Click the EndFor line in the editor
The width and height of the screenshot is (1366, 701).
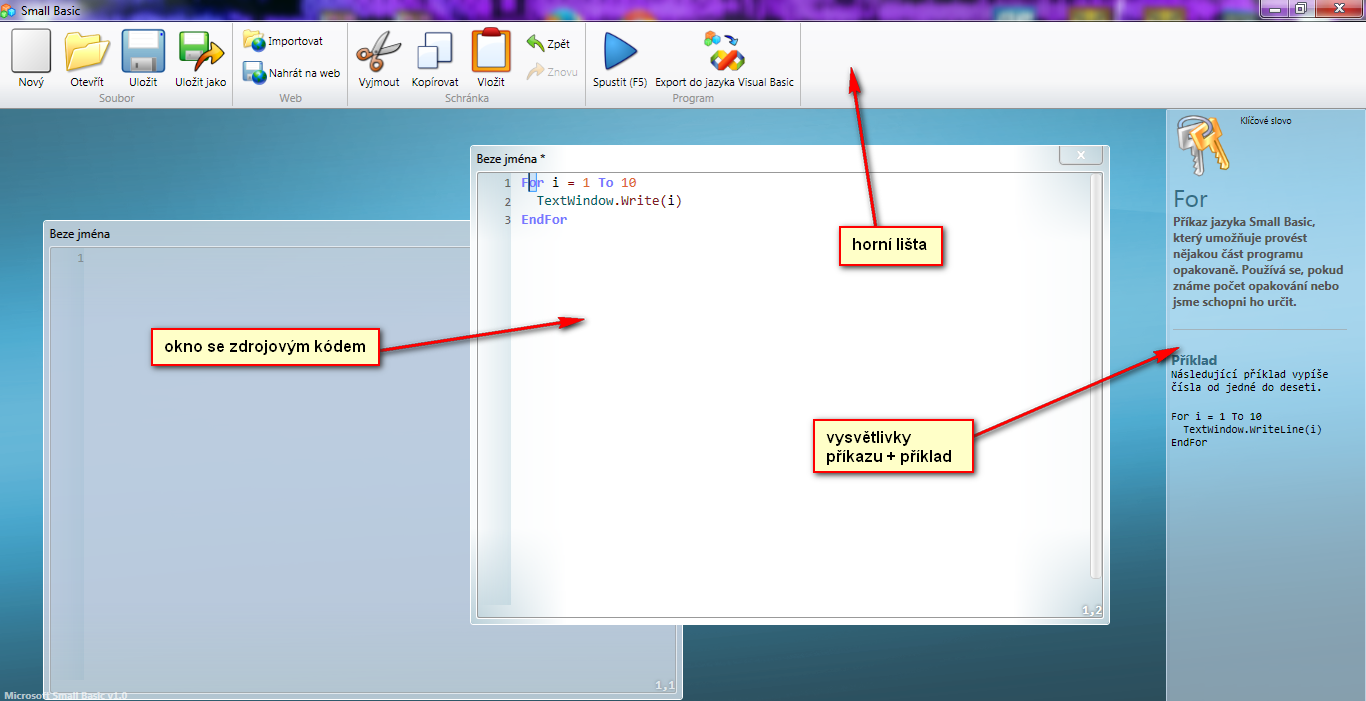coord(544,219)
